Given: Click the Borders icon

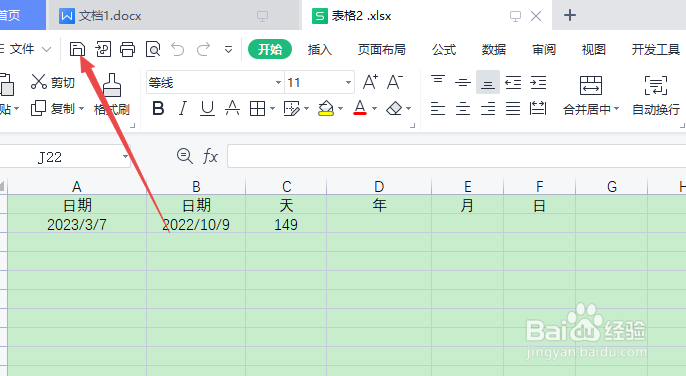Looking at the screenshot, I should pos(257,108).
